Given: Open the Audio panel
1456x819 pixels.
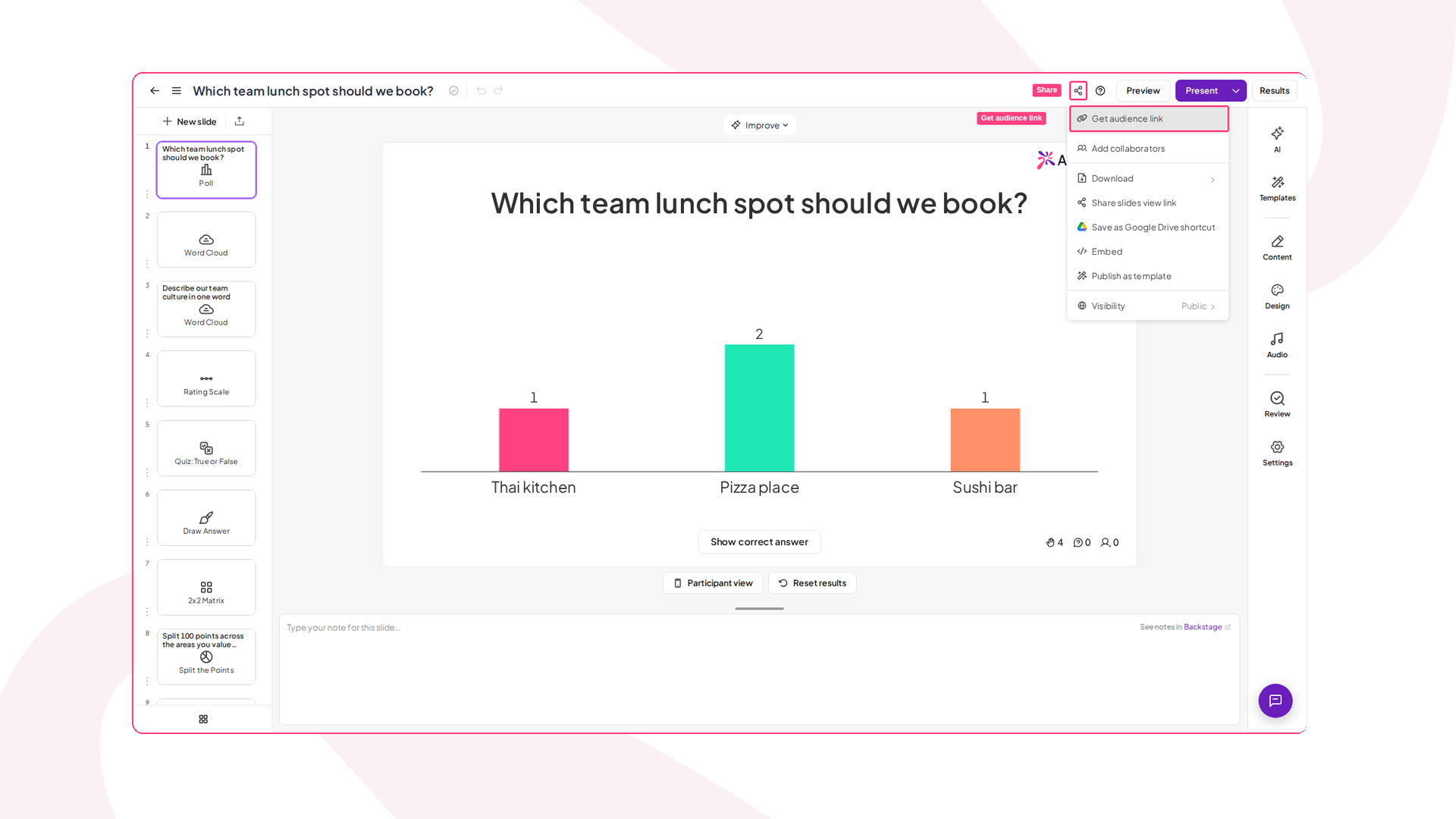Looking at the screenshot, I should [1277, 345].
